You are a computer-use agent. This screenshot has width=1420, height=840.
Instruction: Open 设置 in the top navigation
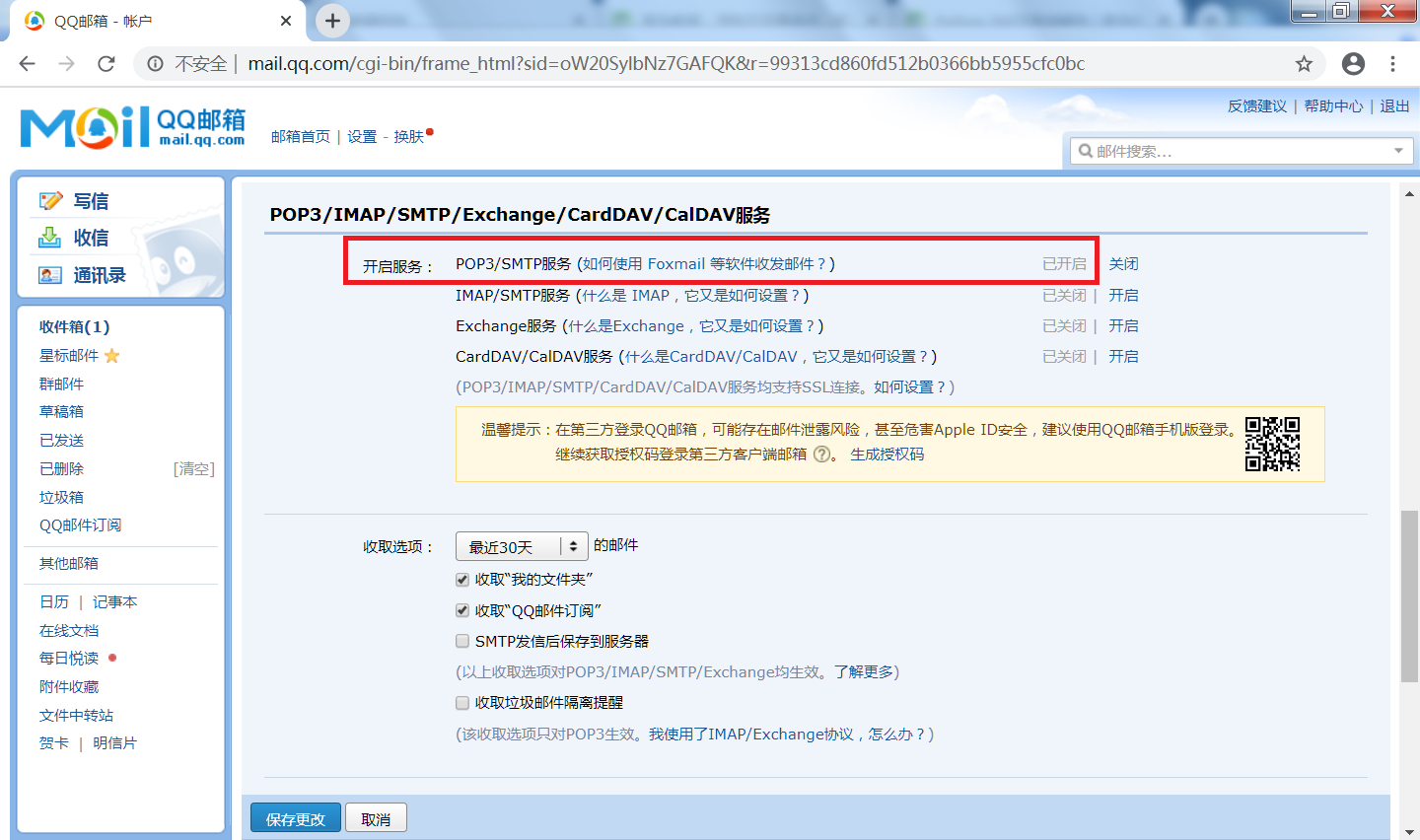(x=362, y=136)
